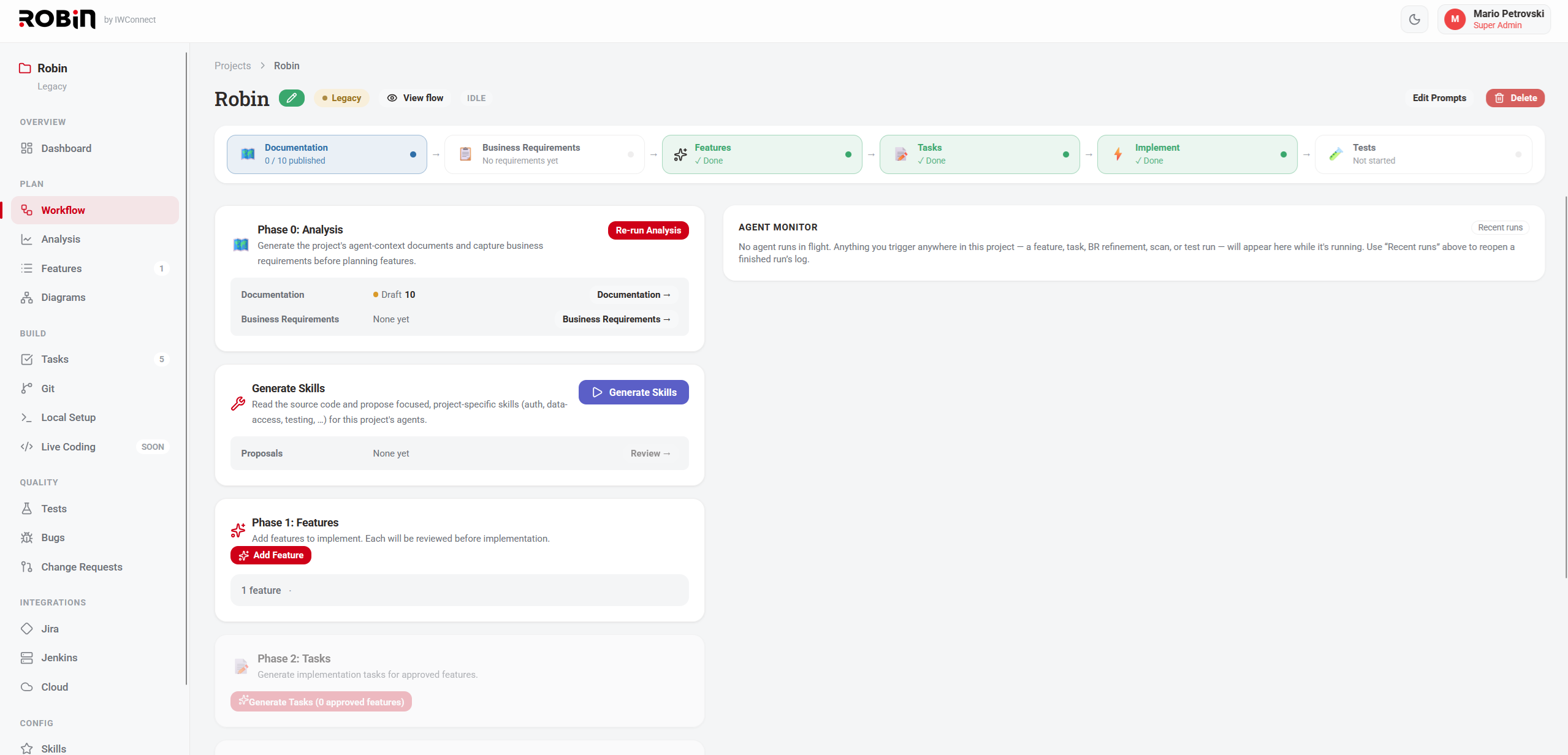The height and width of the screenshot is (755, 1568).
Task: Select the Implement pipeline step card
Action: pyautogui.click(x=1197, y=154)
